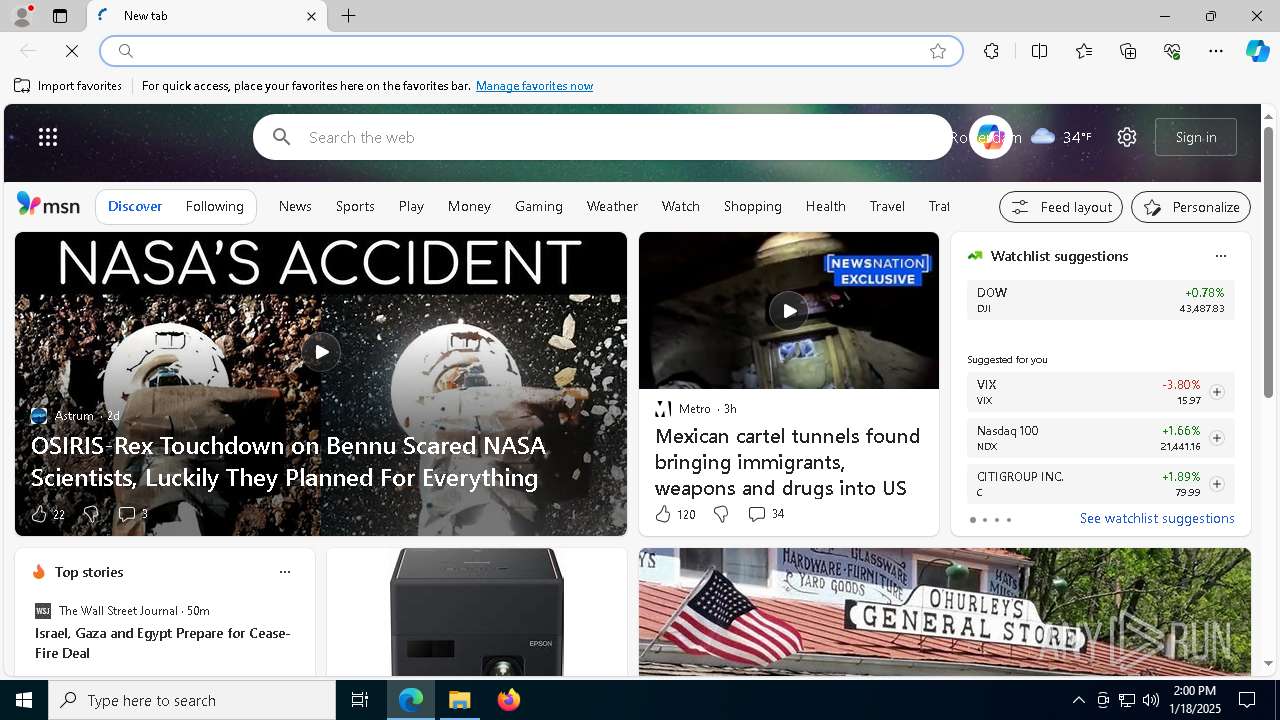Close the New tab tab

point(311,16)
